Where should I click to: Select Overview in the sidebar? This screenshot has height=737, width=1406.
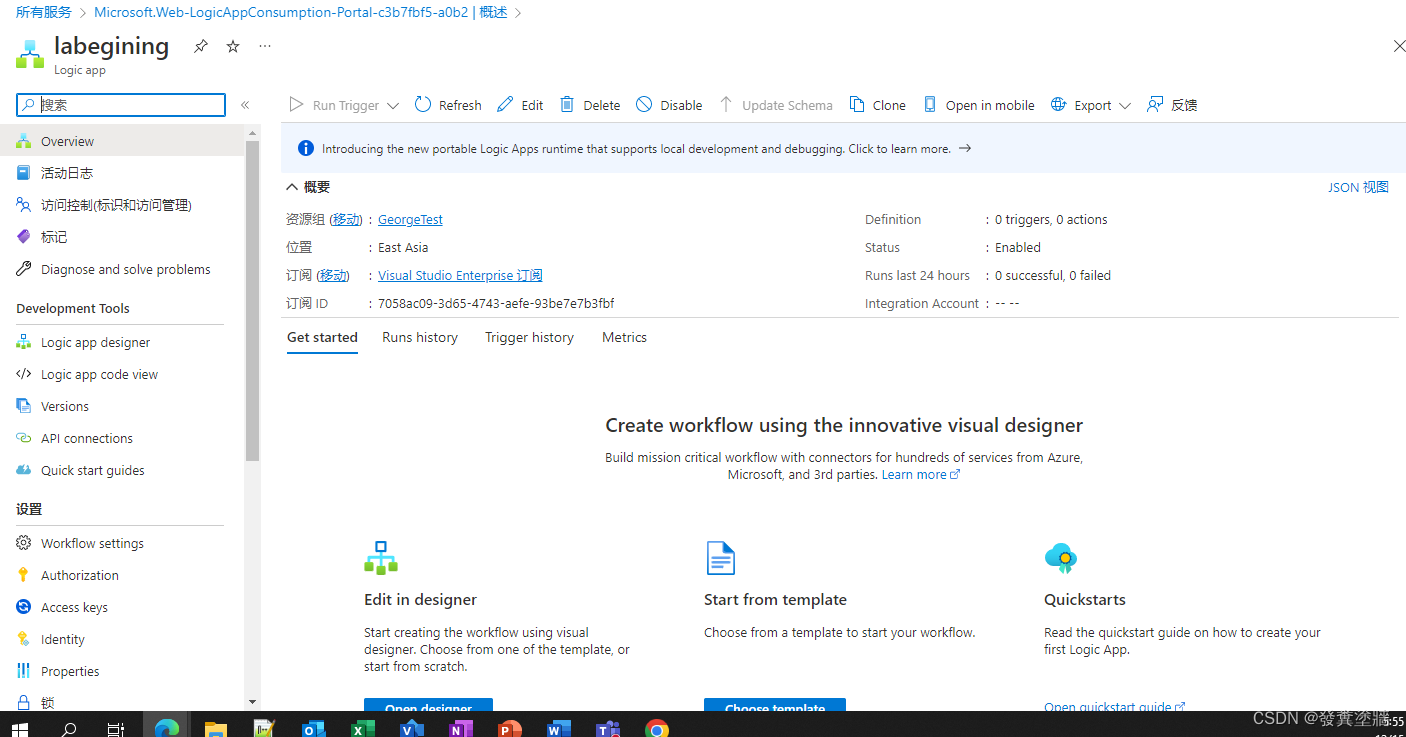[x=122, y=141]
